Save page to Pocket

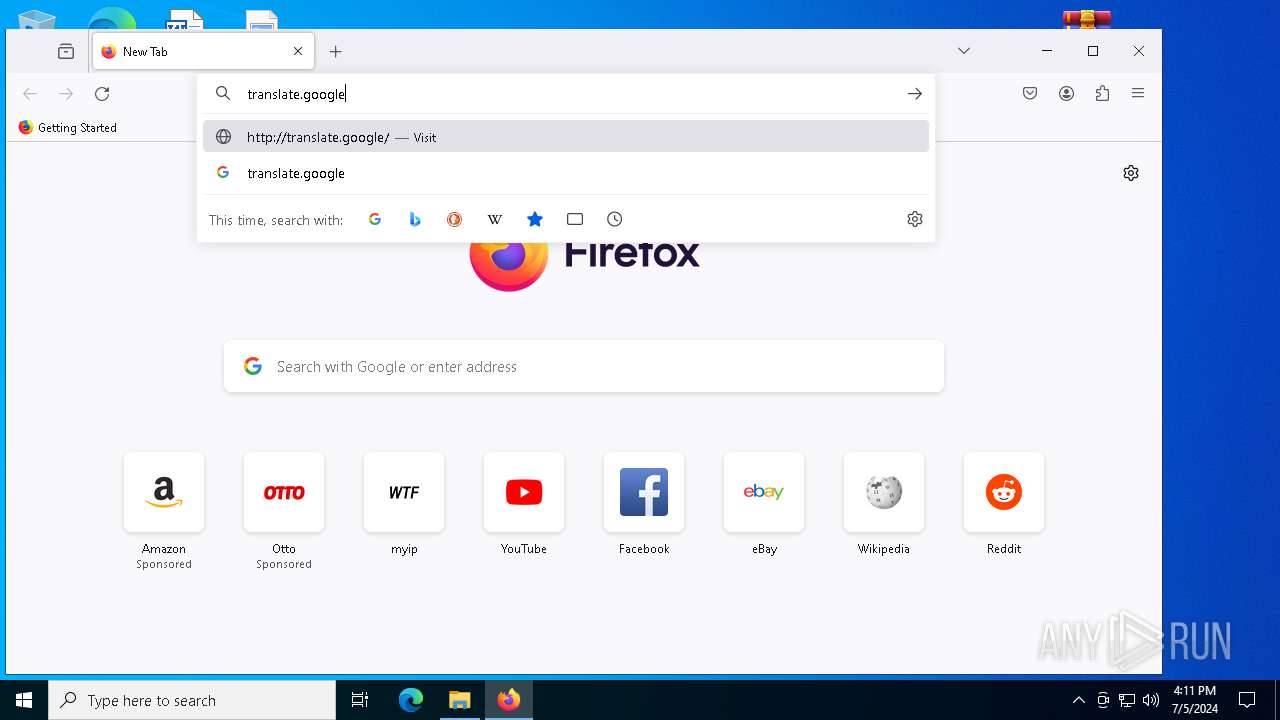click(1030, 94)
